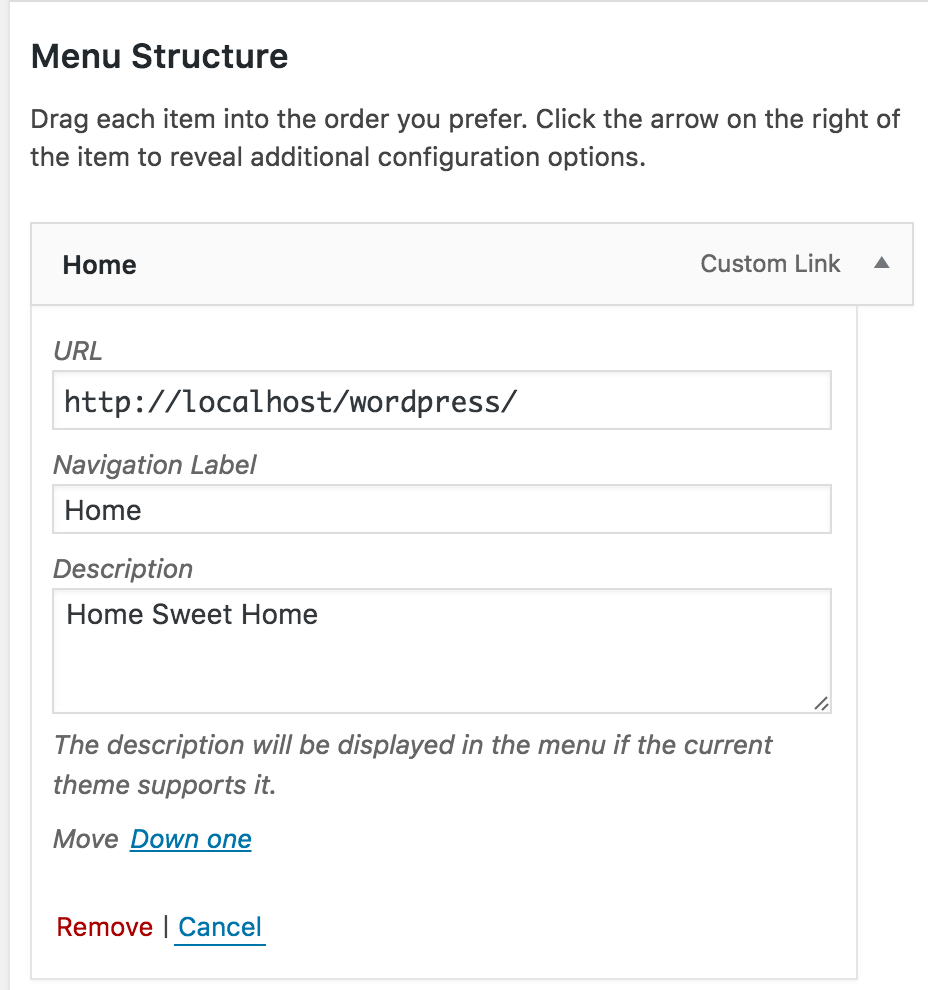Click the Drag each item instruction paragraph

click(x=465, y=138)
